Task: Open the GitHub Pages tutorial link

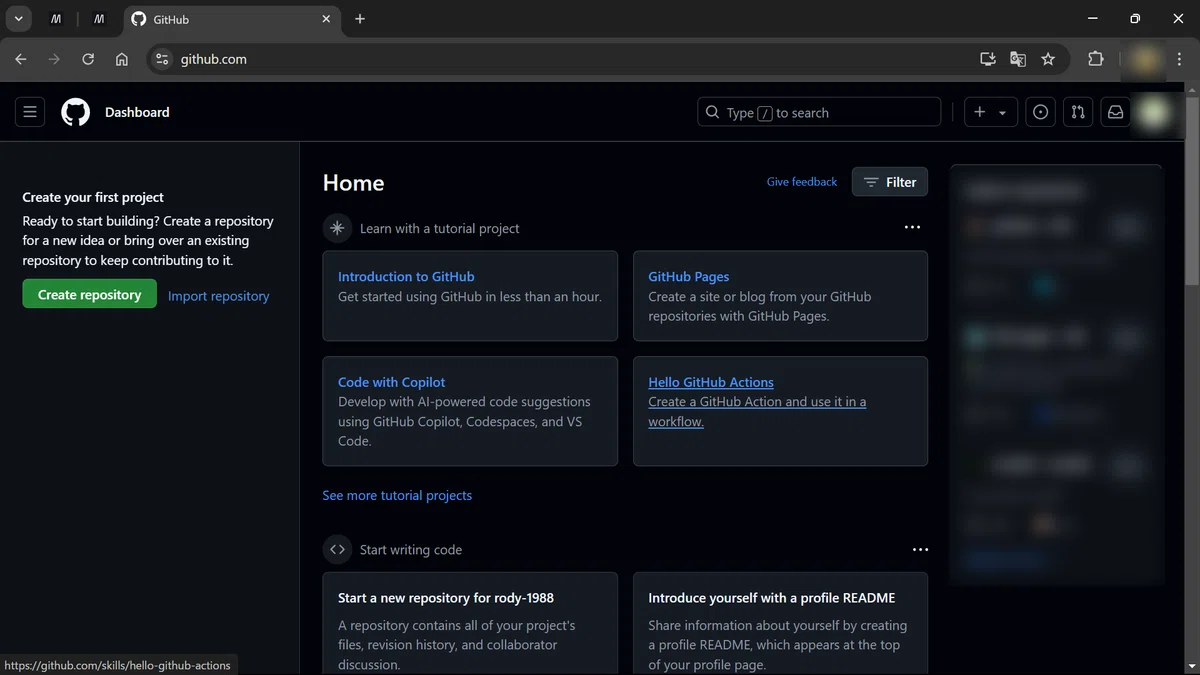Action: point(689,277)
